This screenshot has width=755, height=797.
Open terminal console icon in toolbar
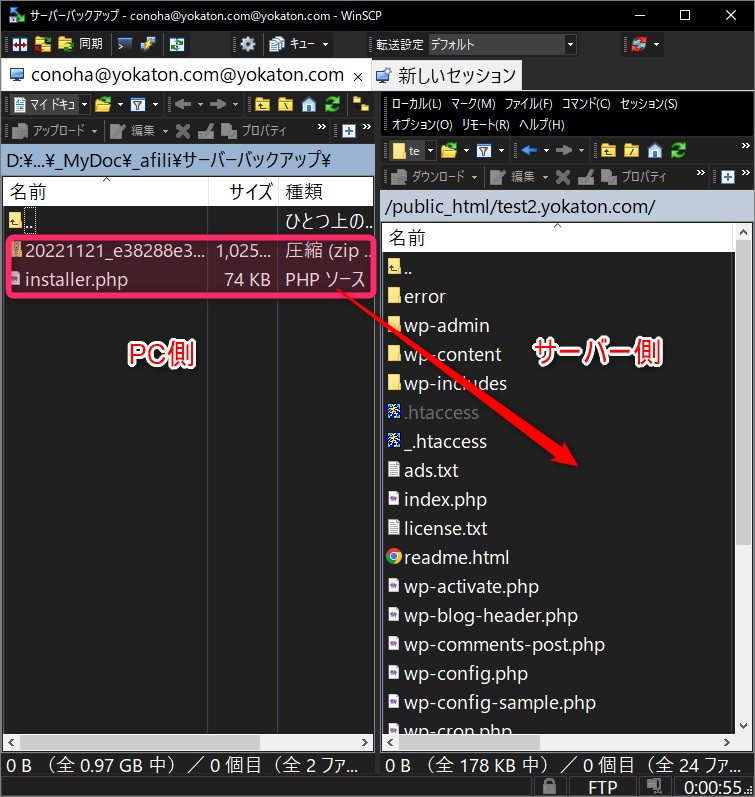pyautogui.click(x=125, y=44)
